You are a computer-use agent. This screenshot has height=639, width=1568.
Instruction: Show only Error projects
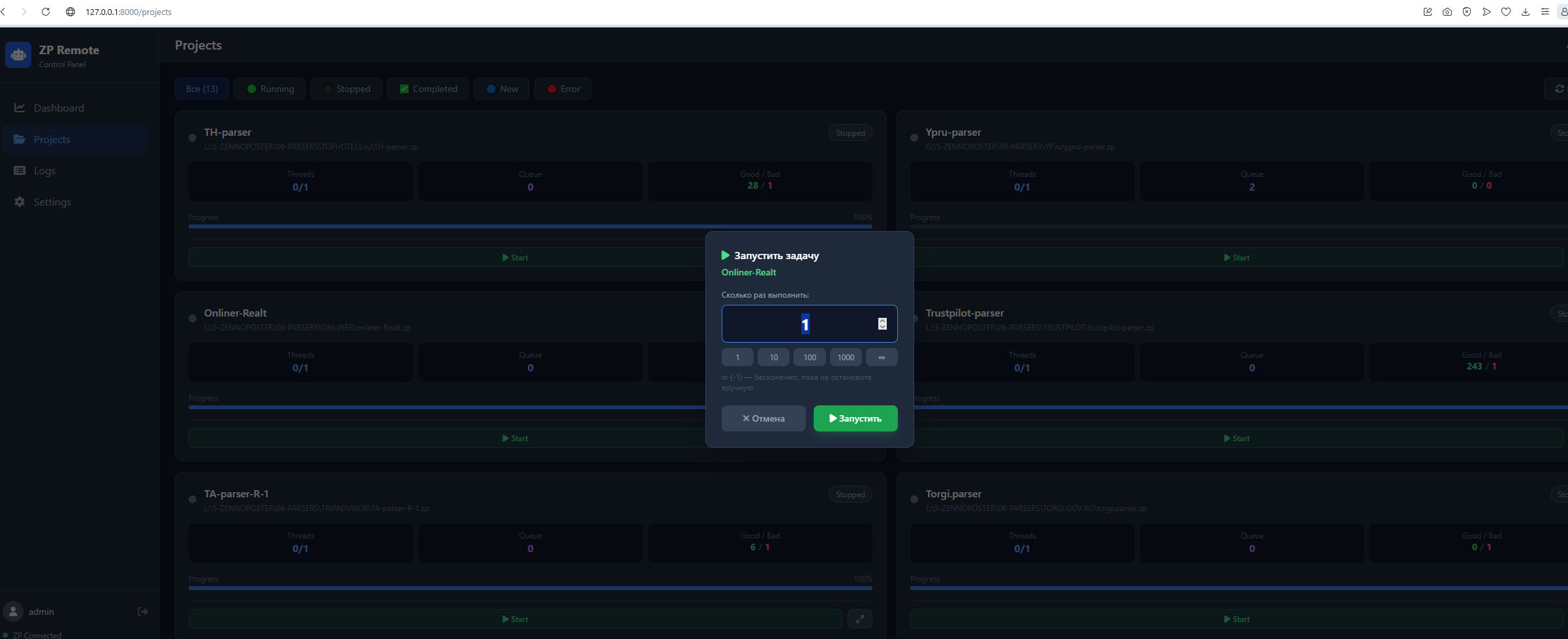(562, 89)
